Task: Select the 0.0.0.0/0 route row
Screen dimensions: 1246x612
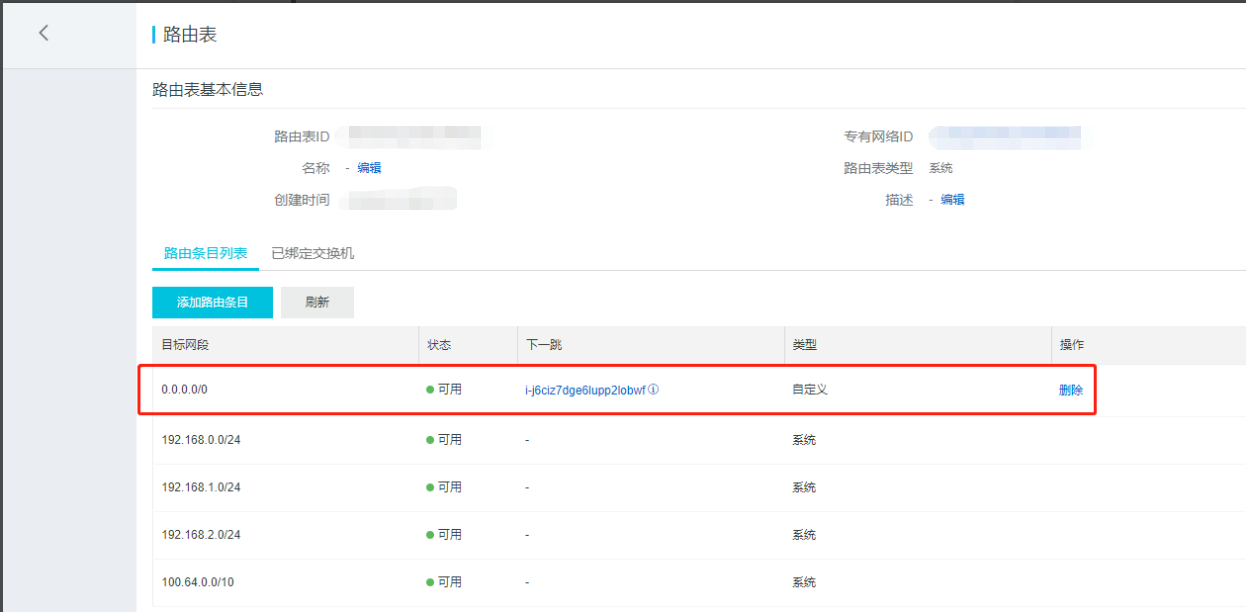Action: pyautogui.click(x=300, y=390)
